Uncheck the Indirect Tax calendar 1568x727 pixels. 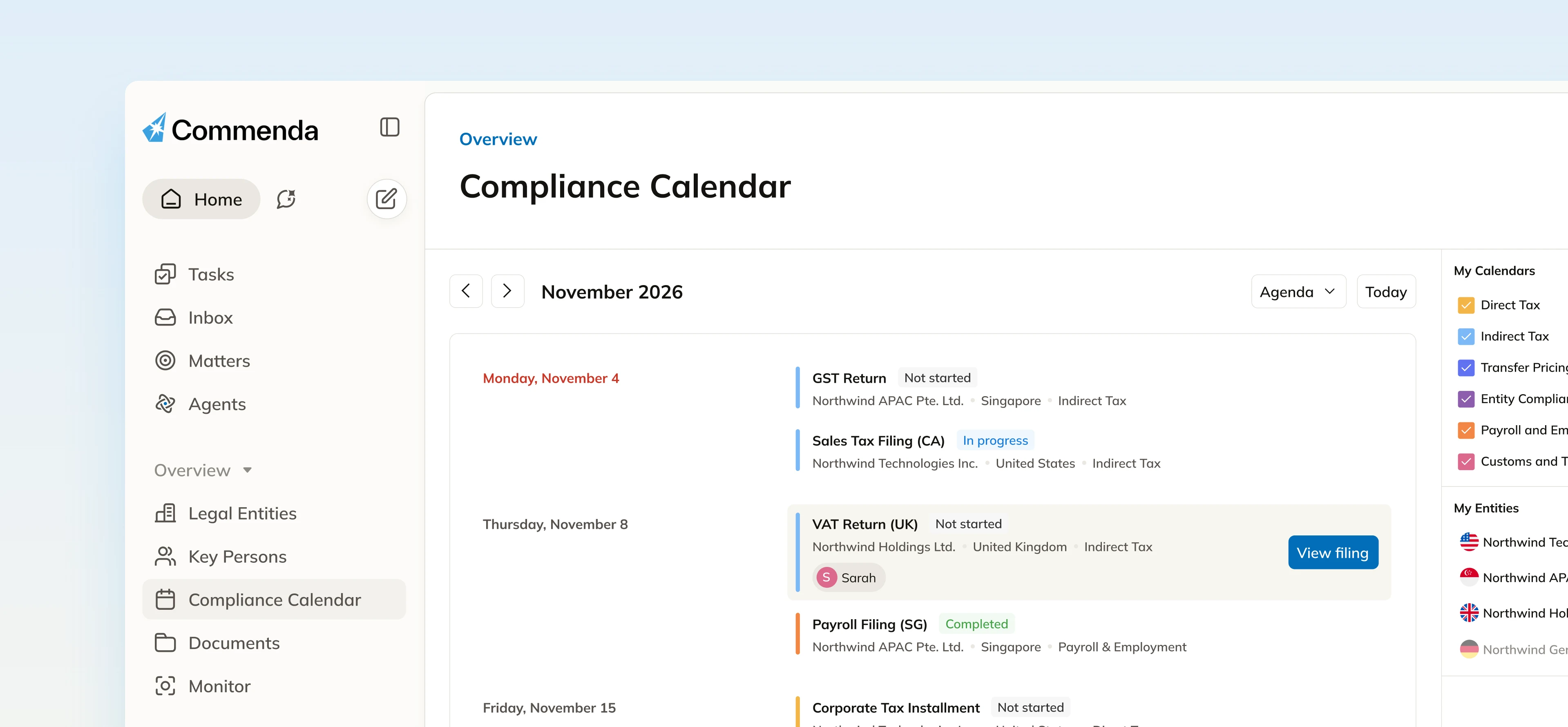tap(1466, 337)
